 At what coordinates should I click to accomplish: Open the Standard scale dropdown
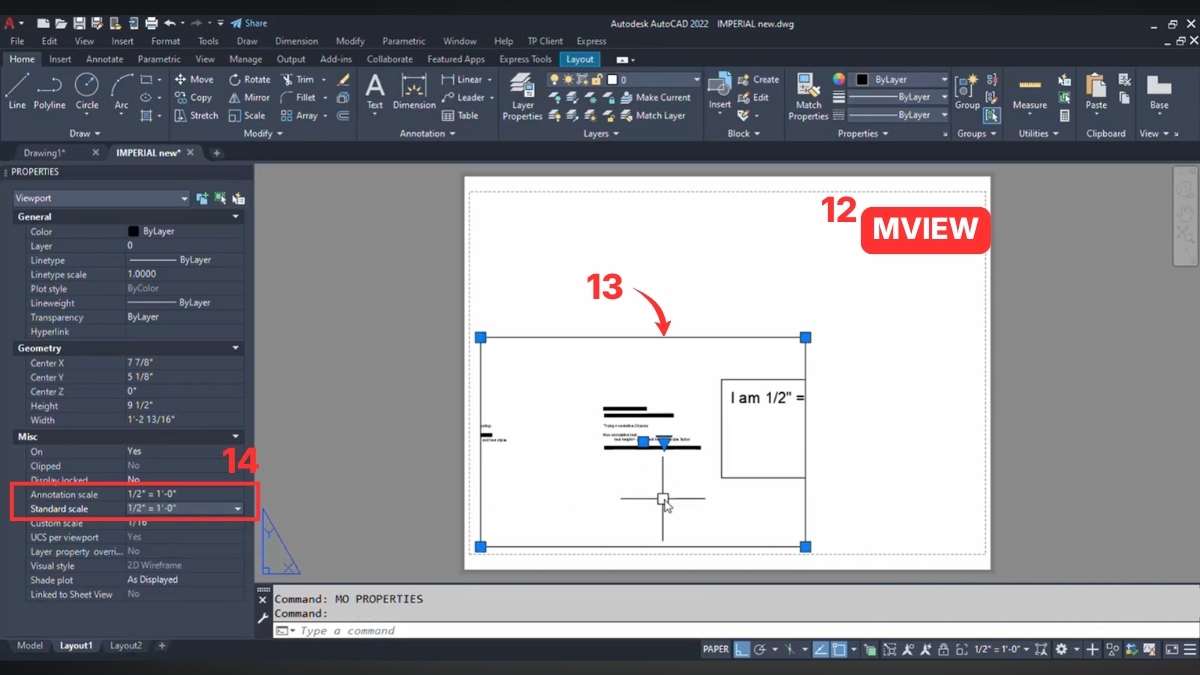click(x=237, y=509)
